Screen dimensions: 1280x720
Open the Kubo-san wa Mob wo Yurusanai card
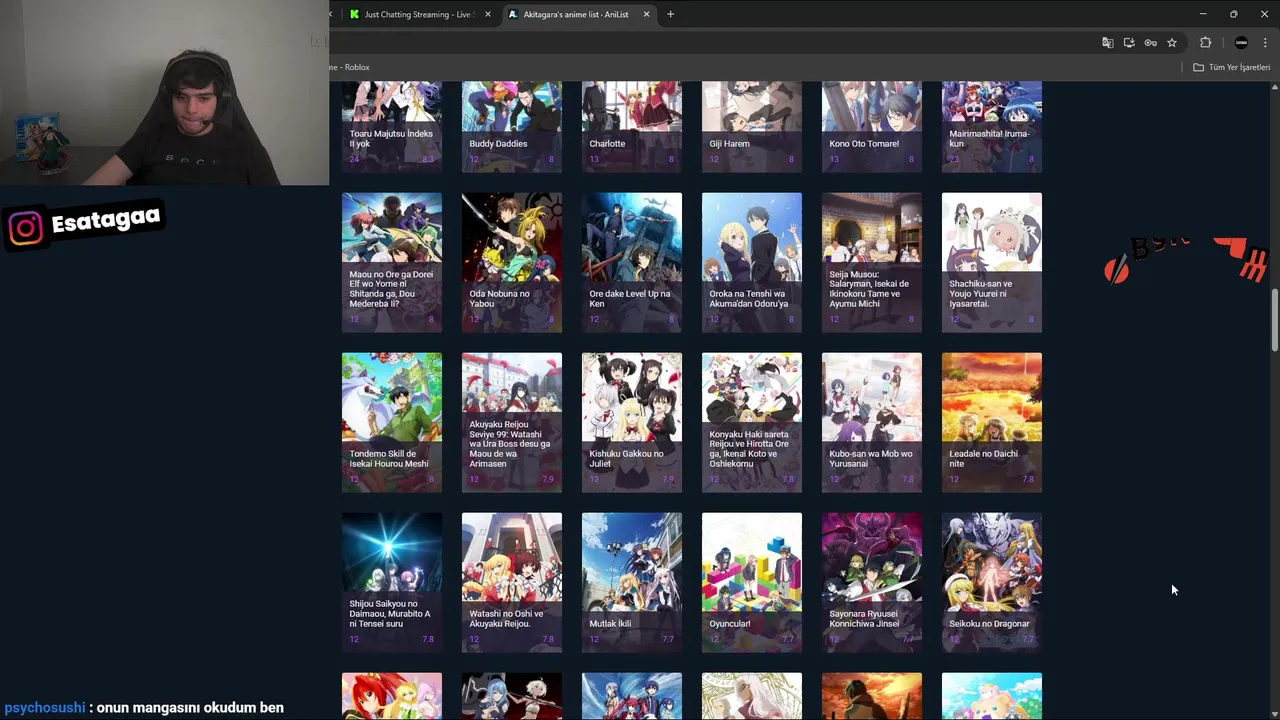click(x=872, y=422)
